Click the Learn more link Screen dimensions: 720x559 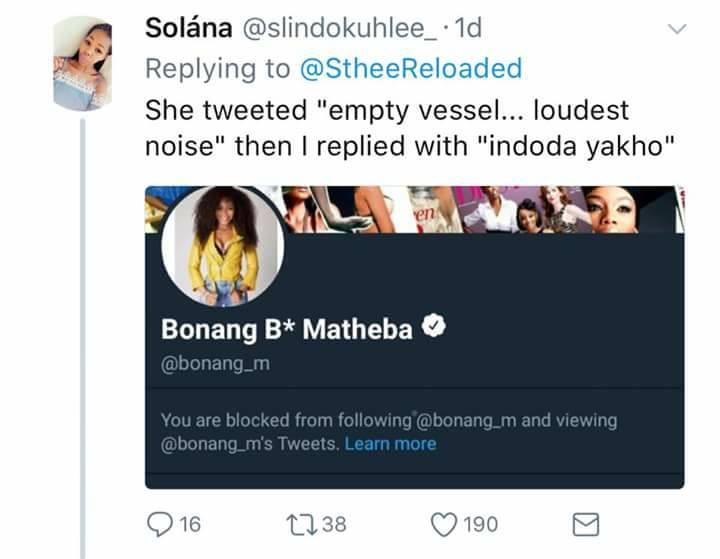tap(390, 444)
